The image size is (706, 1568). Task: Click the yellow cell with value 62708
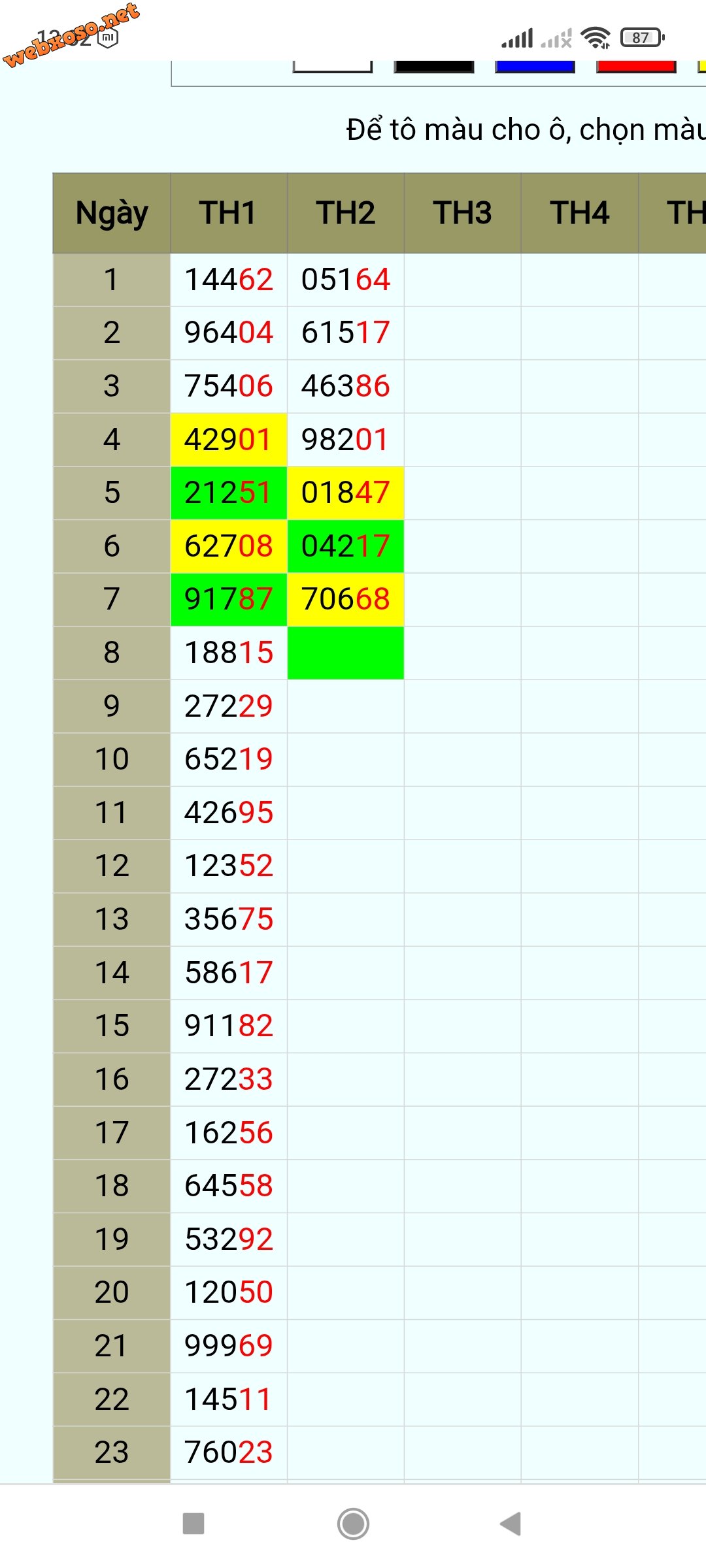click(x=229, y=546)
